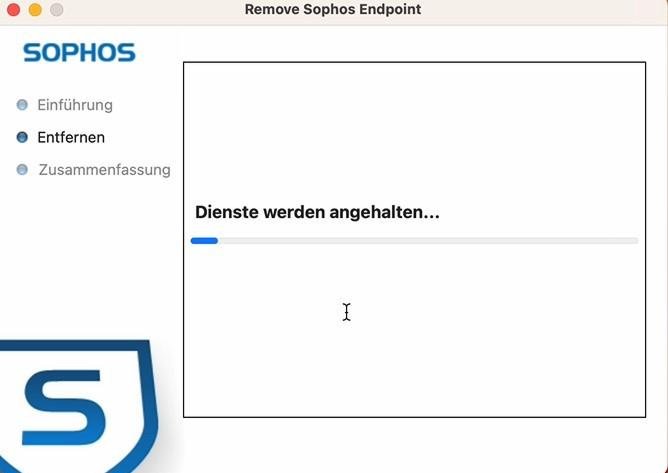668x473 pixels.
Task: Click the 'Remove Sophos Endpoint' window title
Action: pos(333,9)
